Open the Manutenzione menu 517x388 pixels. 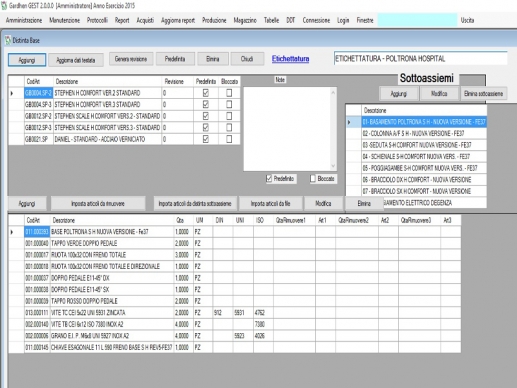click(x=64, y=20)
